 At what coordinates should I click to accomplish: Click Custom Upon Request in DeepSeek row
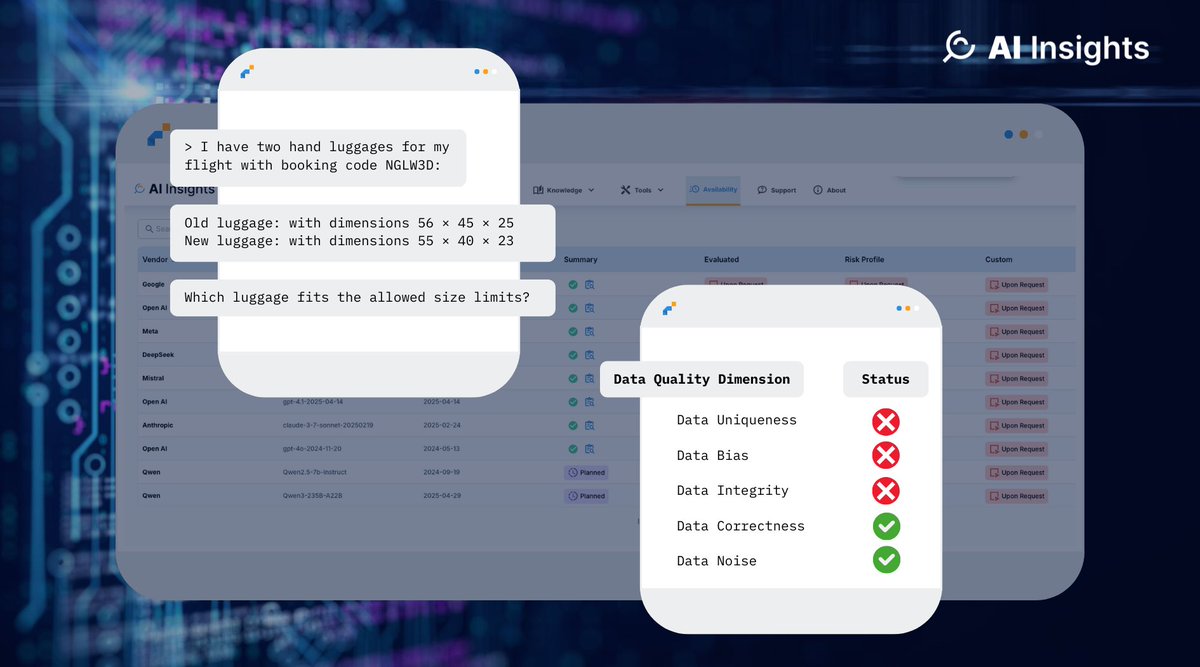coord(1017,355)
